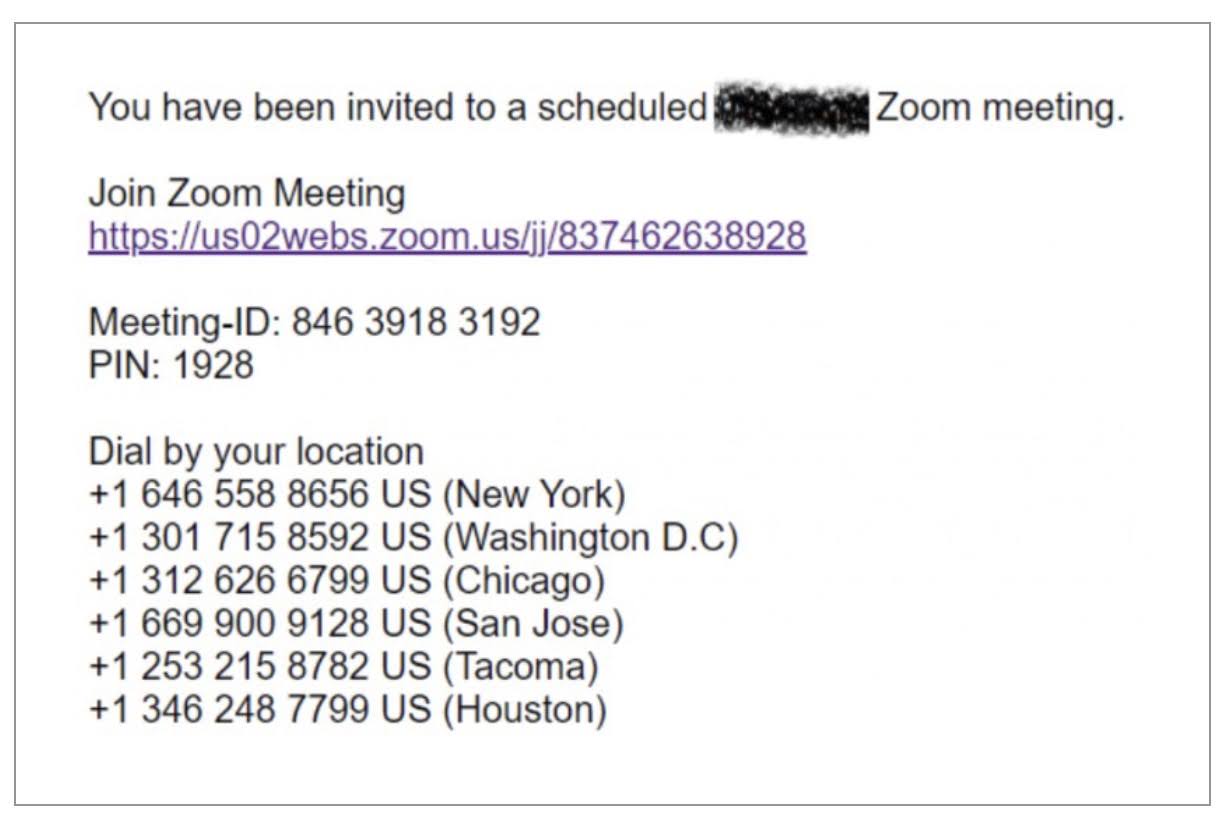Click the Join Zoom Meeting heading
This screenshot has height=826, width=1224.
pyautogui.click(x=247, y=193)
